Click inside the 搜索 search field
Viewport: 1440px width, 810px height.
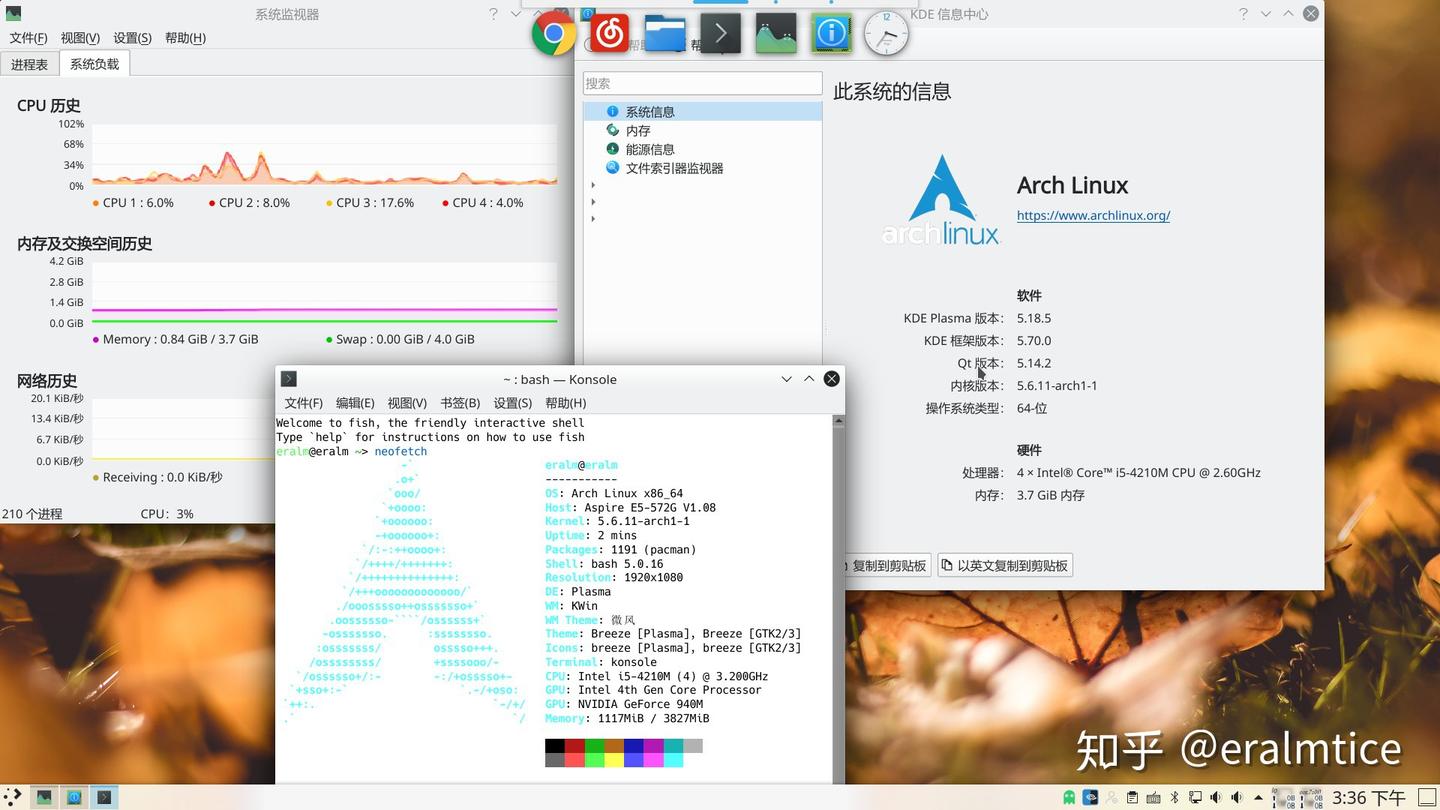(703, 83)
